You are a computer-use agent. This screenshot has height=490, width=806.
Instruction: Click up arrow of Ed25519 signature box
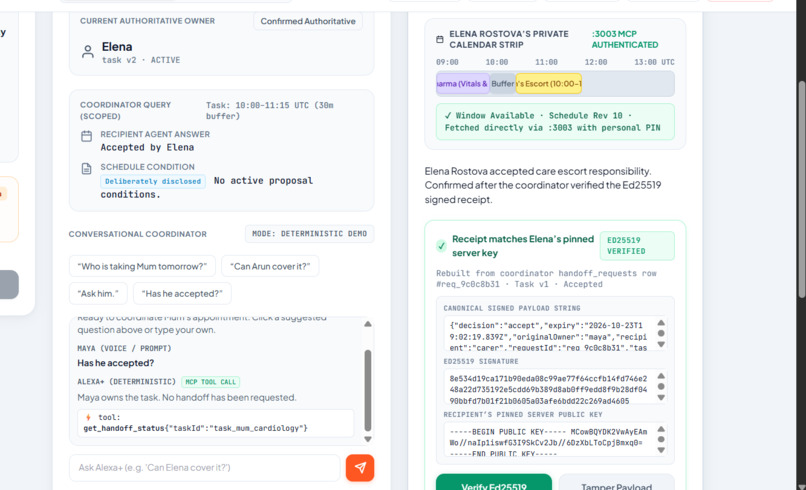pos(661,376)
